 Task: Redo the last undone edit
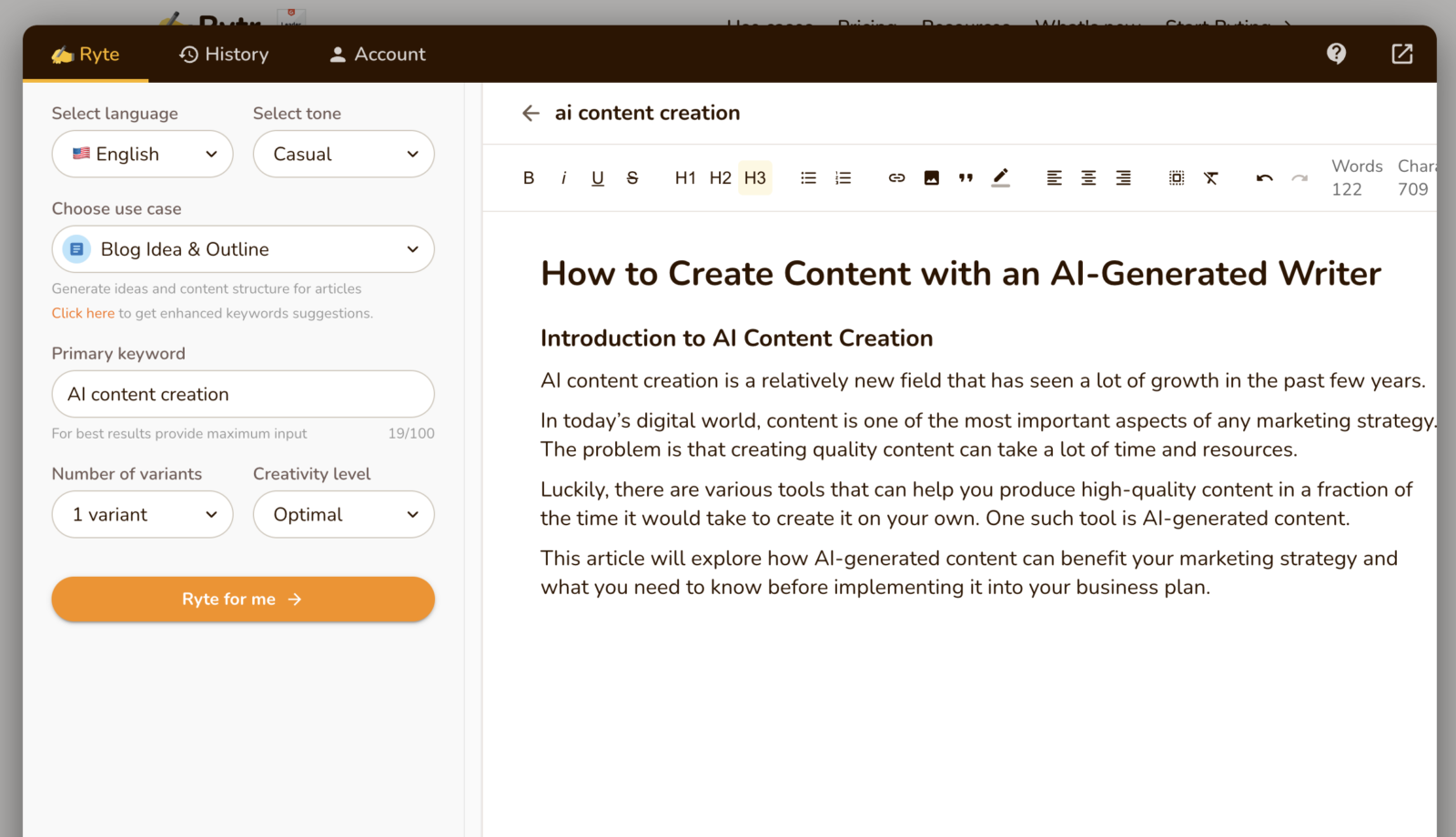(1299, 178)
